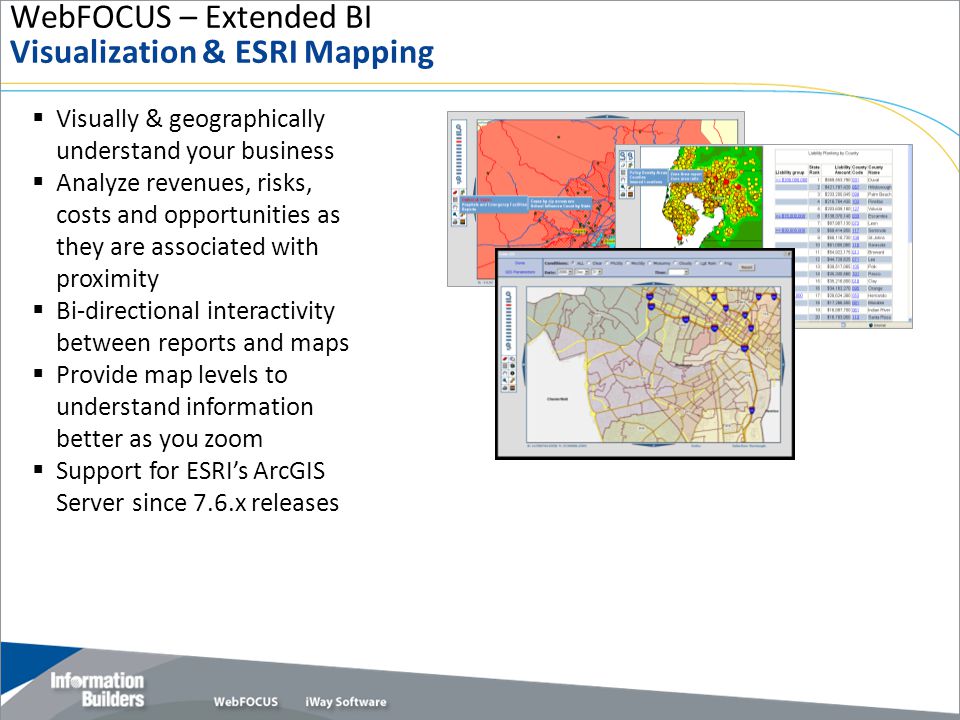The height and width of the screenshot is (720, 960).
Task: Select the identify info tool in street map window
Action: (512, 373)
